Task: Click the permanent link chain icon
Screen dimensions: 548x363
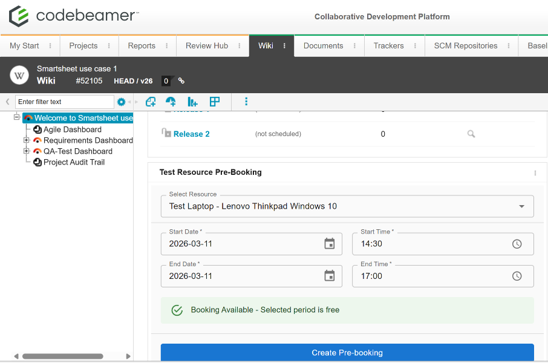Action: click(x=181, y=81)
